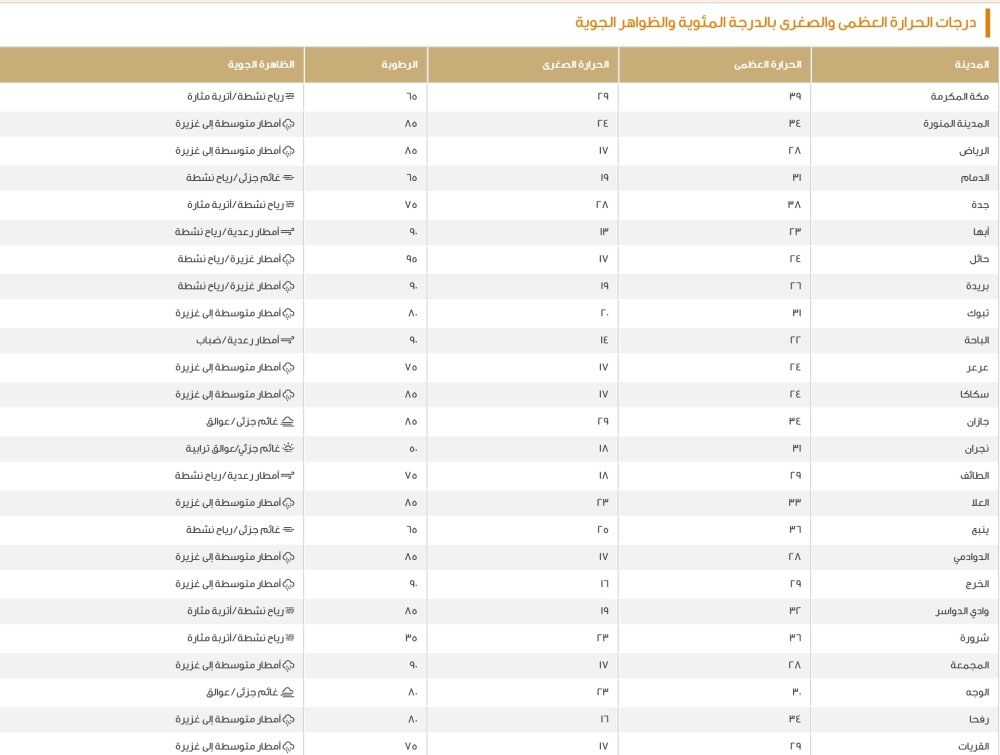Select the city name تبوك

(978, 313)
